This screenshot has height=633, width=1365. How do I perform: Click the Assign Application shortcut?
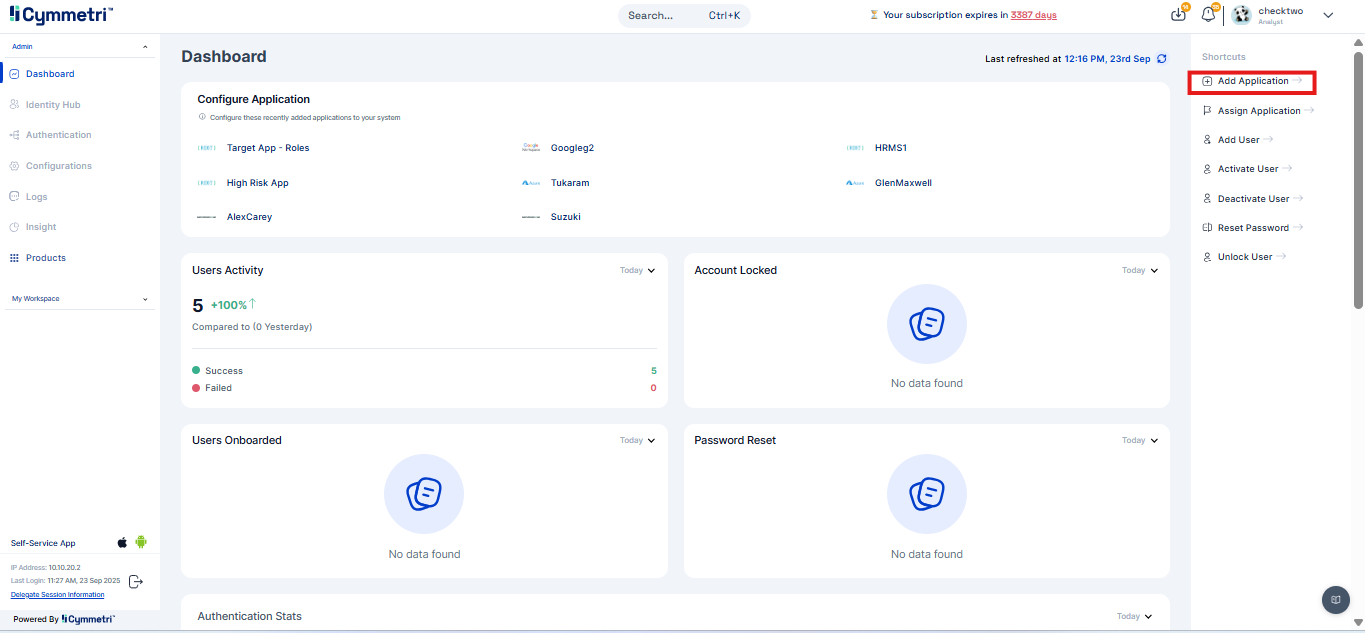(1258, 111)
